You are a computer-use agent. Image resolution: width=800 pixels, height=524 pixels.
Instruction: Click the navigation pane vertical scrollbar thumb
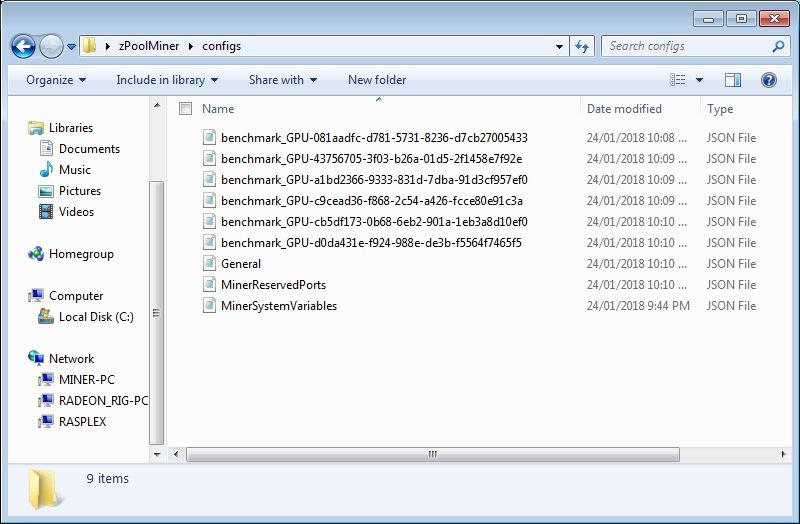click(157, 313)
